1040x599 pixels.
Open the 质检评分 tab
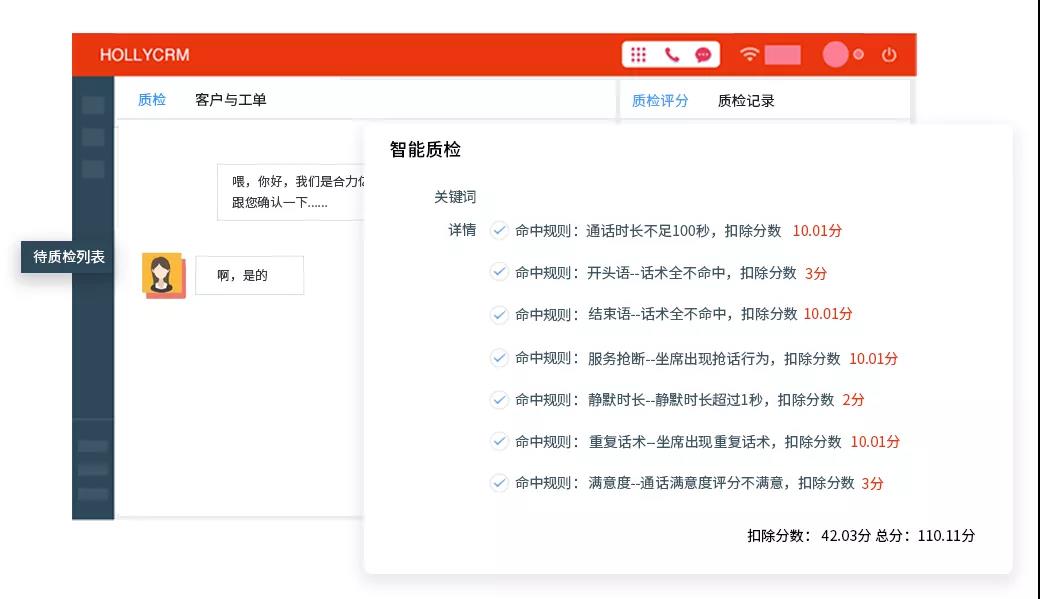tap(660, 101)
